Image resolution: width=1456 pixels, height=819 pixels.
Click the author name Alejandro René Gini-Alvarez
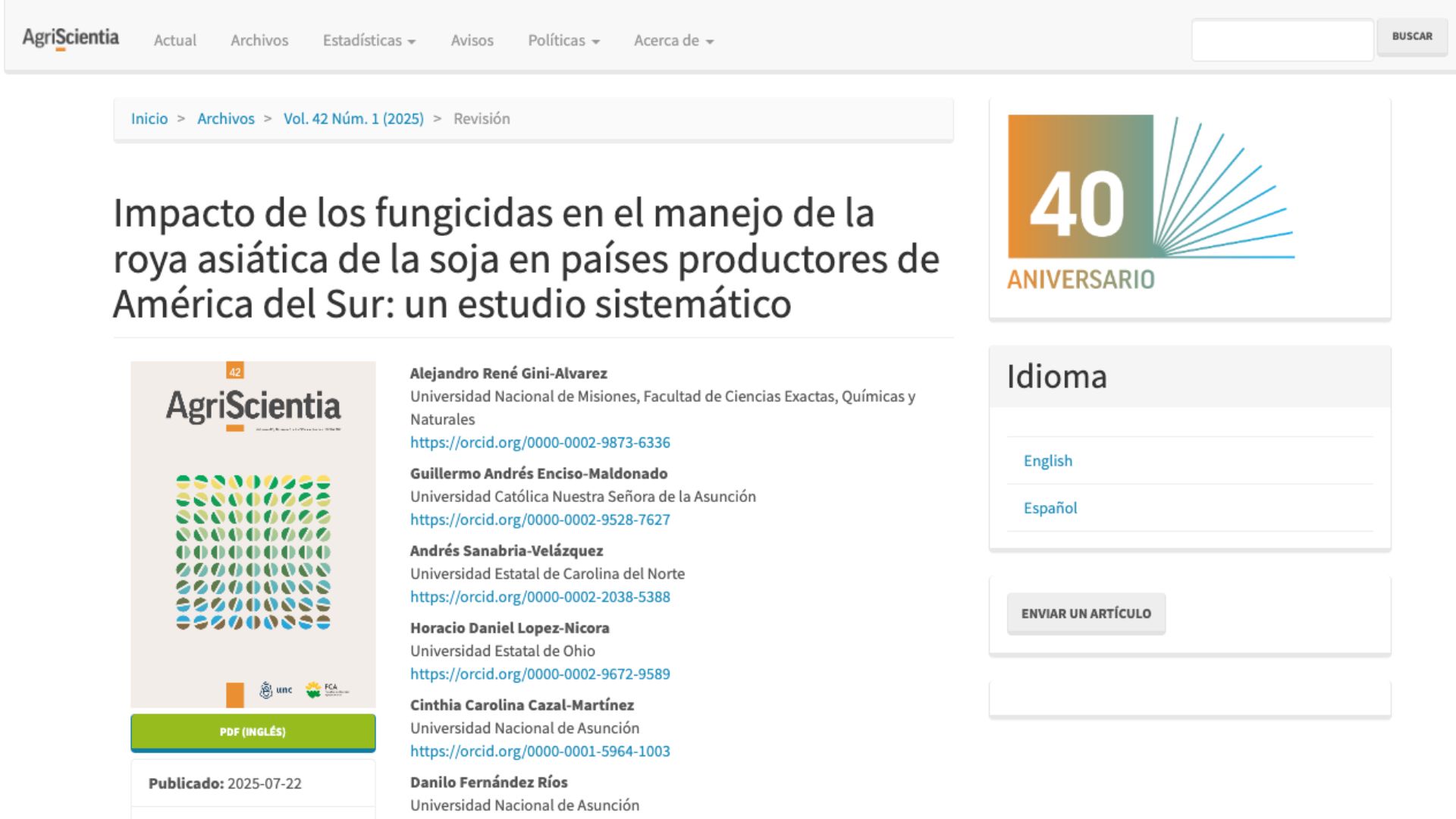click(508, 373)
